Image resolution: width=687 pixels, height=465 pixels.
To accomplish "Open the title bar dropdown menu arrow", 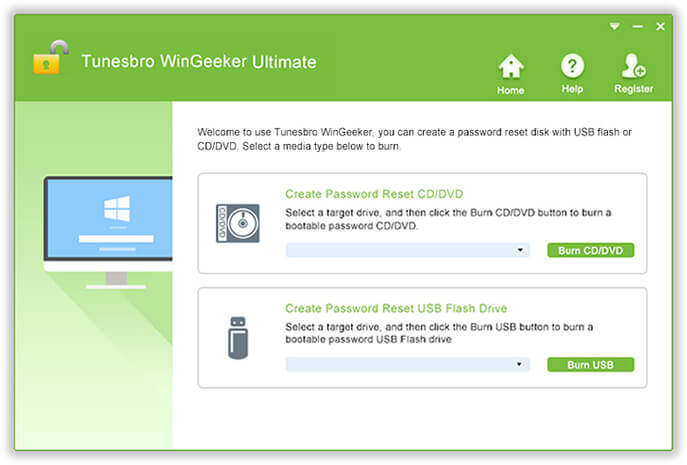I will (614, 27).
